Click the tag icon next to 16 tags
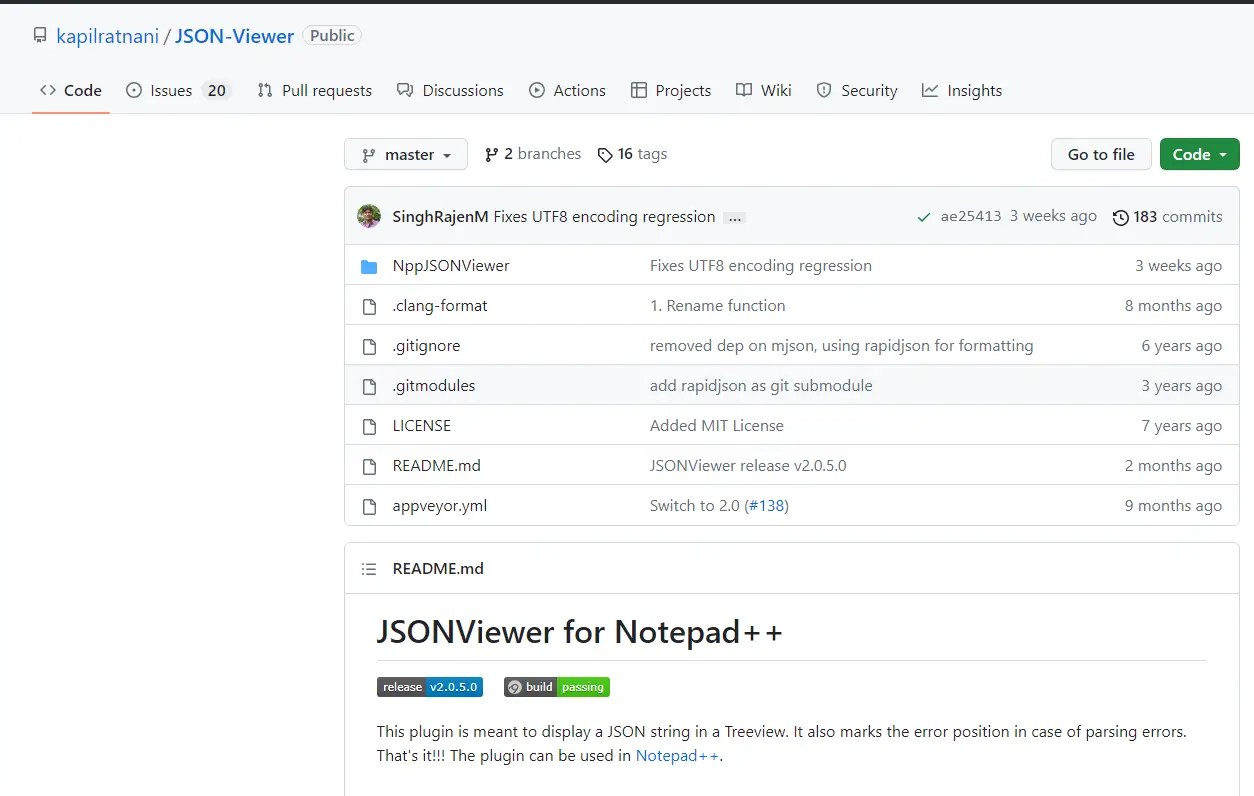This screenshot has width=1254, height=796. [605, 154]
